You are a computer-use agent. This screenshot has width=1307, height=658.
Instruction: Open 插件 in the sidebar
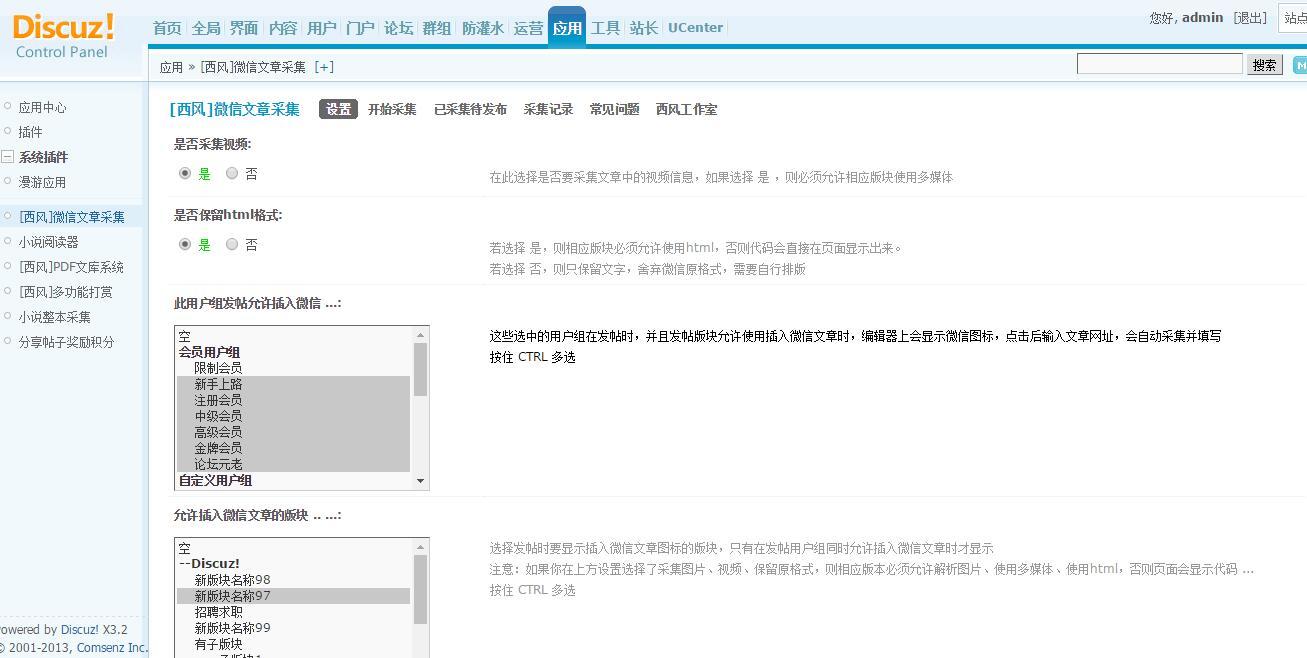click(30, 132)
